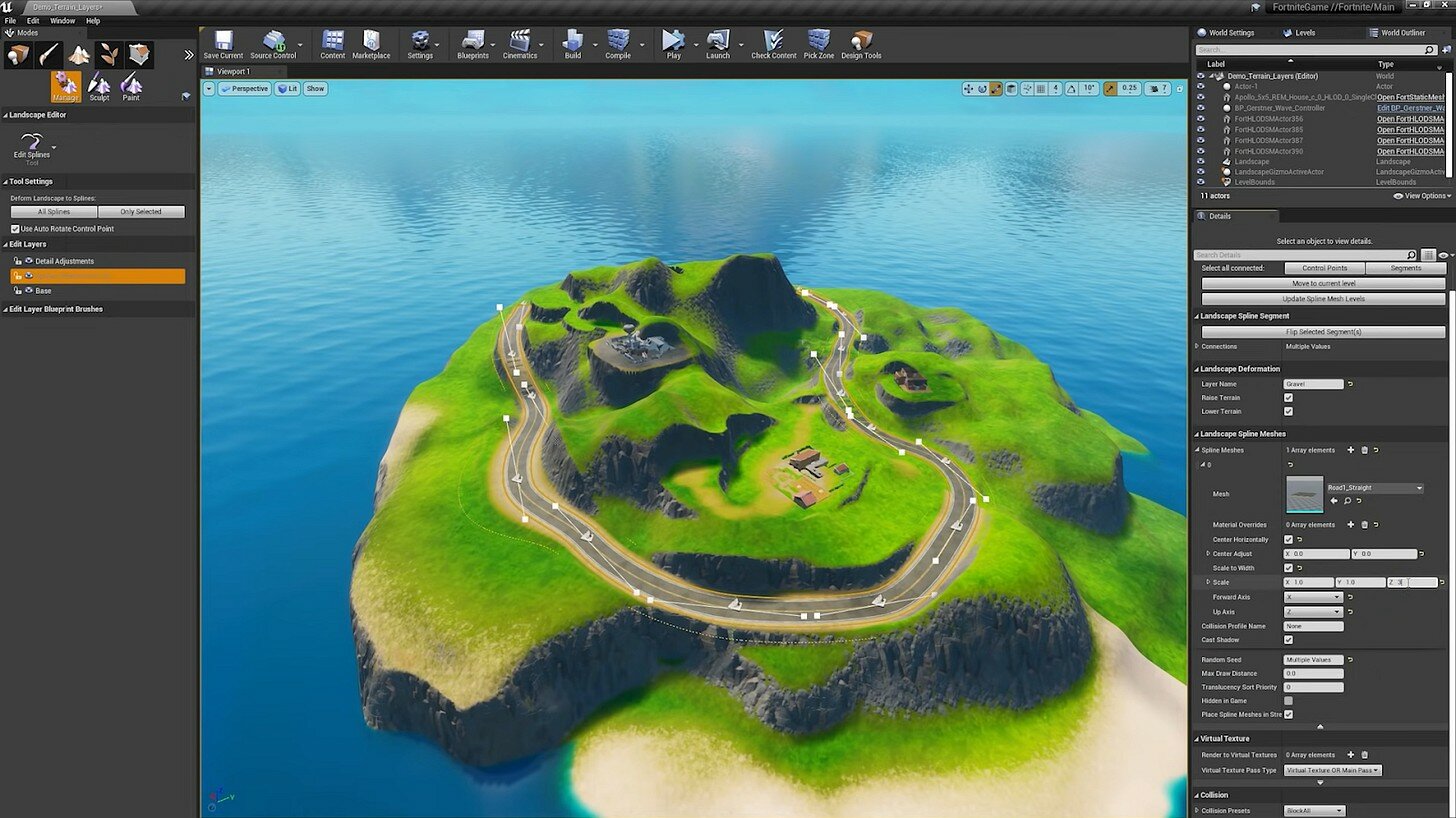
Task: Click the Edit Splines tool icon
Action: [32, 145]
